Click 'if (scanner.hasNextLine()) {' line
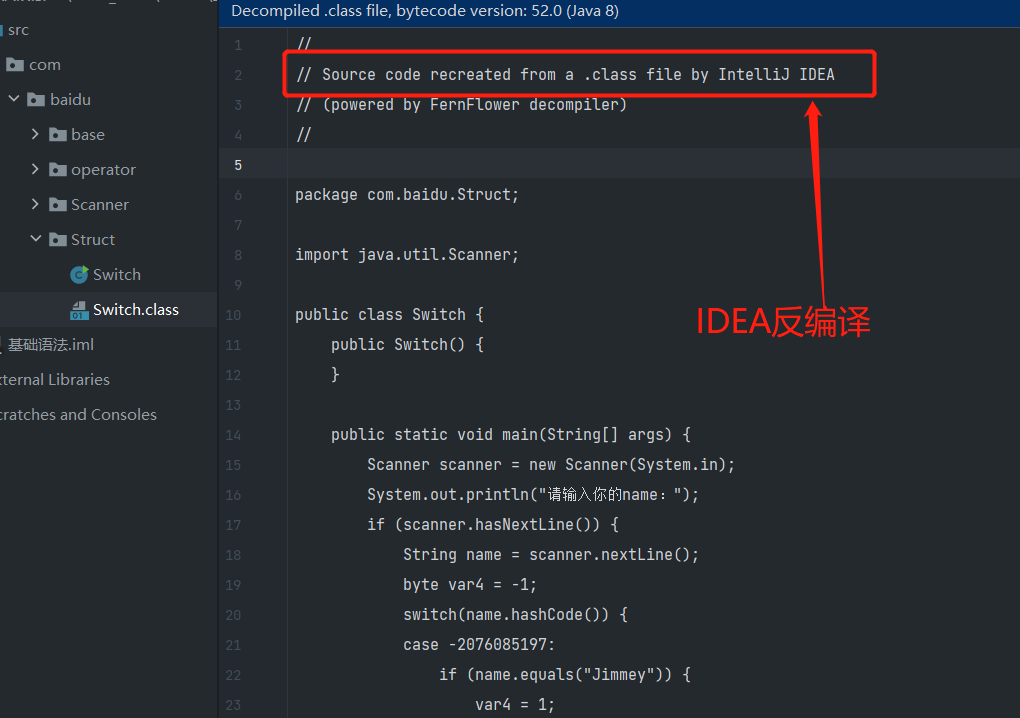This screenshot has width=1020, height=718. [x=492, y=525]
